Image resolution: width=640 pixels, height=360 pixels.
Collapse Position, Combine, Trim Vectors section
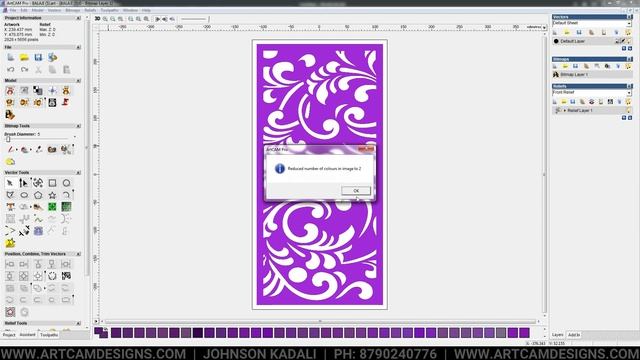click(78, 254)
